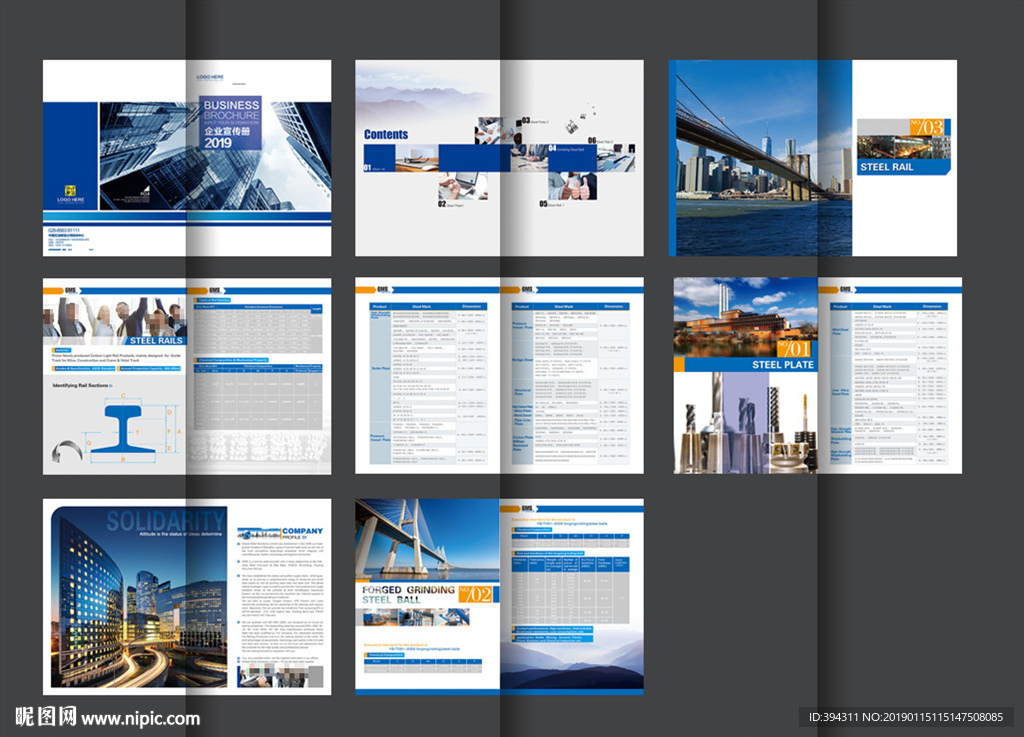The height and width of the screenshot is (737, 1024).
Task: Select the blue rail cross-section diagram
Action: (x=123, y=430)
